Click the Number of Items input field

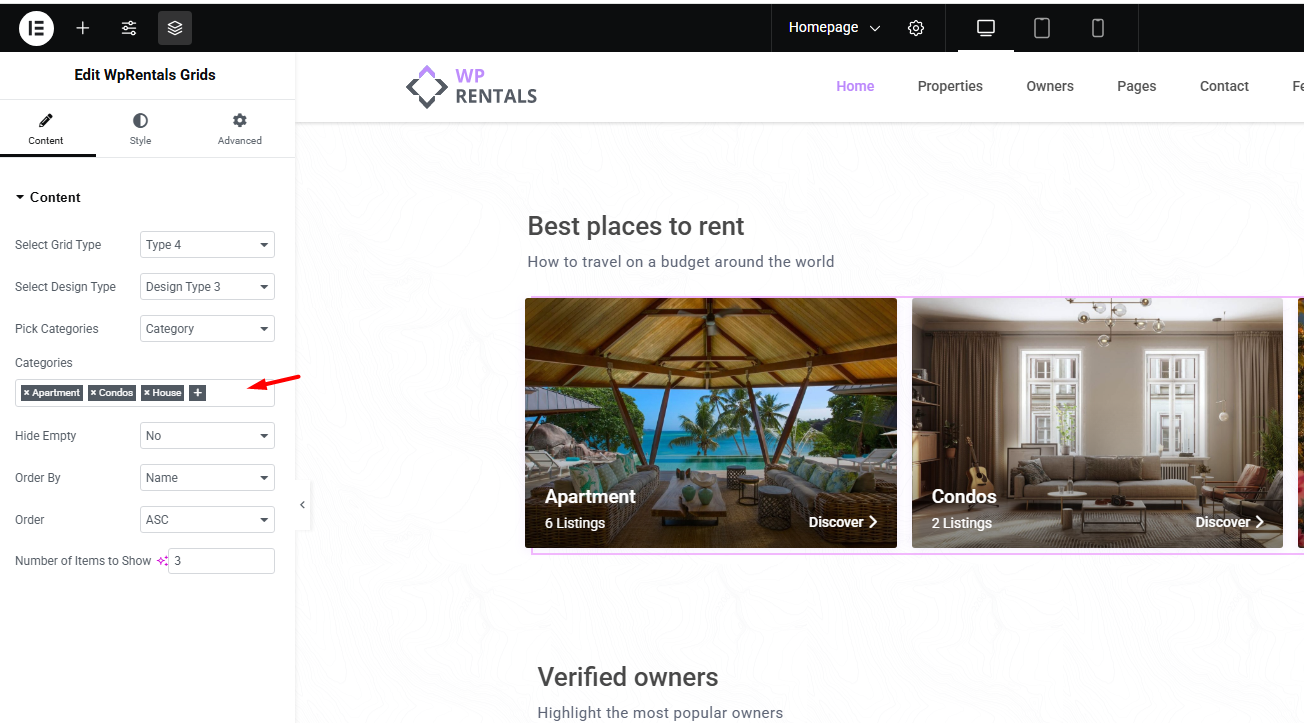[221, 561]
